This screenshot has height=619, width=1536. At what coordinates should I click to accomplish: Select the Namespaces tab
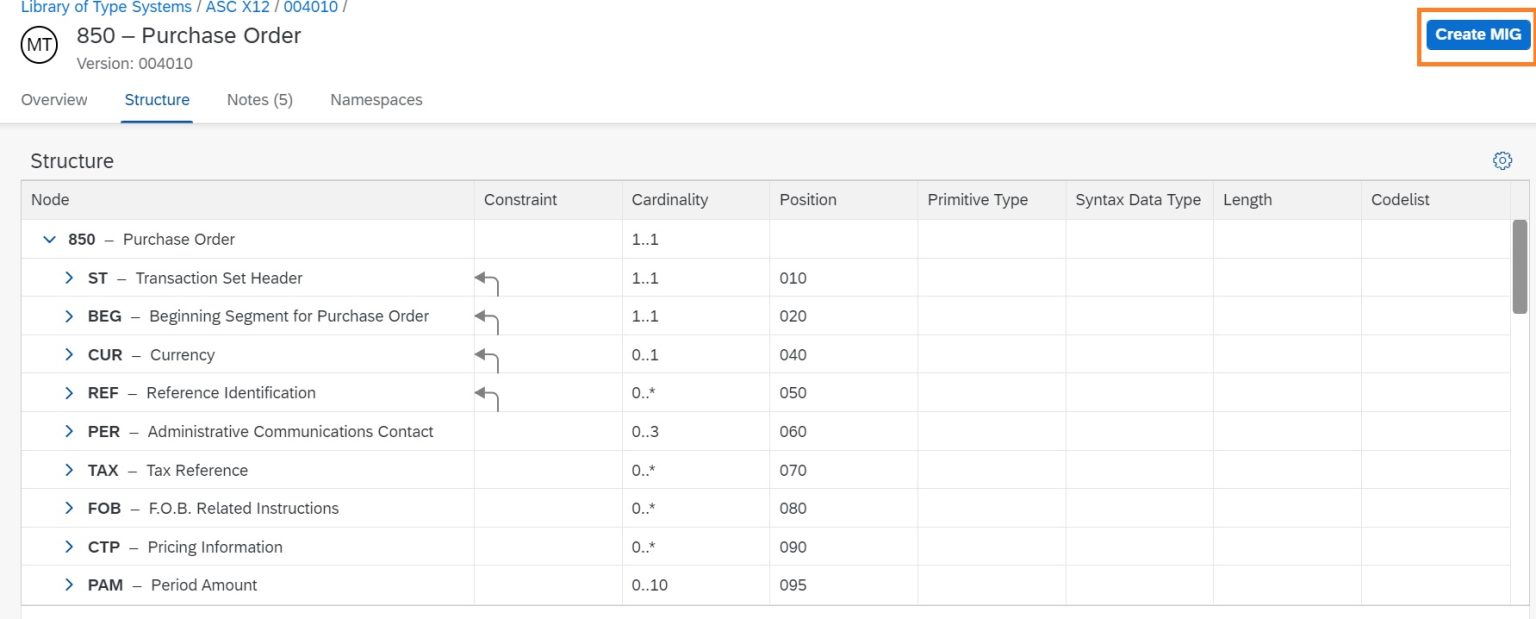tap(376, 99)
